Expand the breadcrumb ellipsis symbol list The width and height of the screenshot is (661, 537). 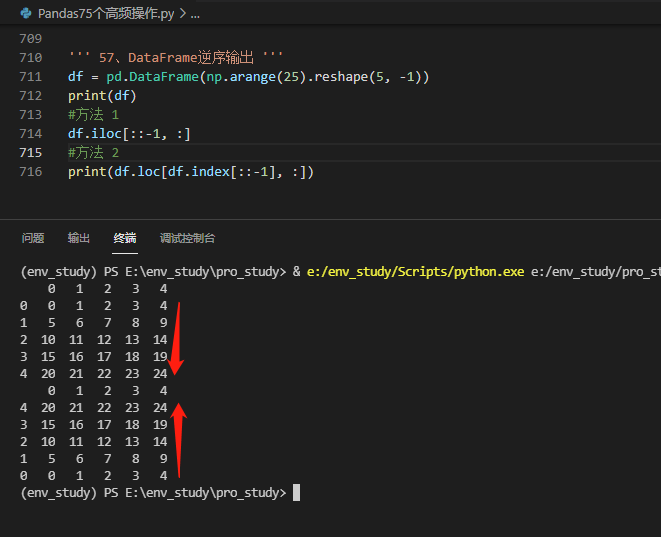pos(195,14)
